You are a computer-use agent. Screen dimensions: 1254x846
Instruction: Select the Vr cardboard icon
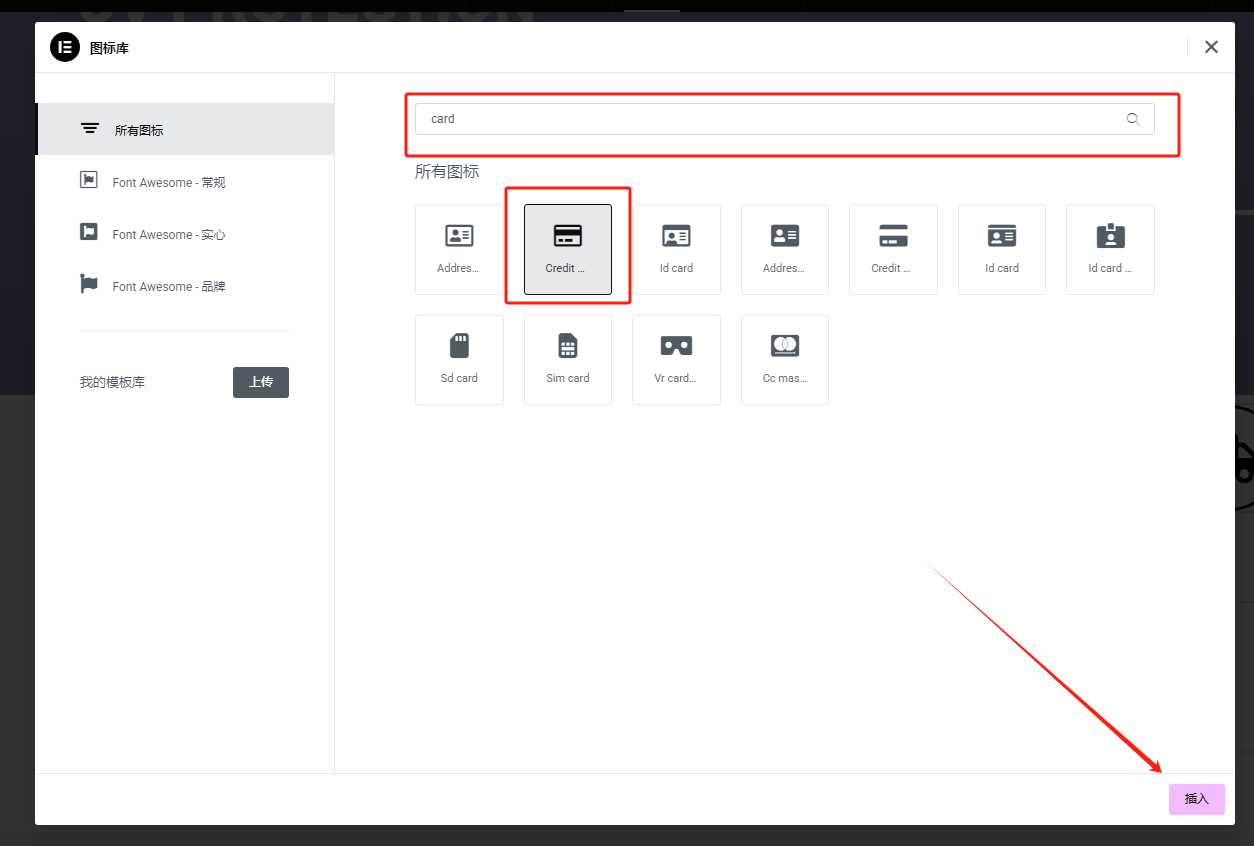click(676, 359)
